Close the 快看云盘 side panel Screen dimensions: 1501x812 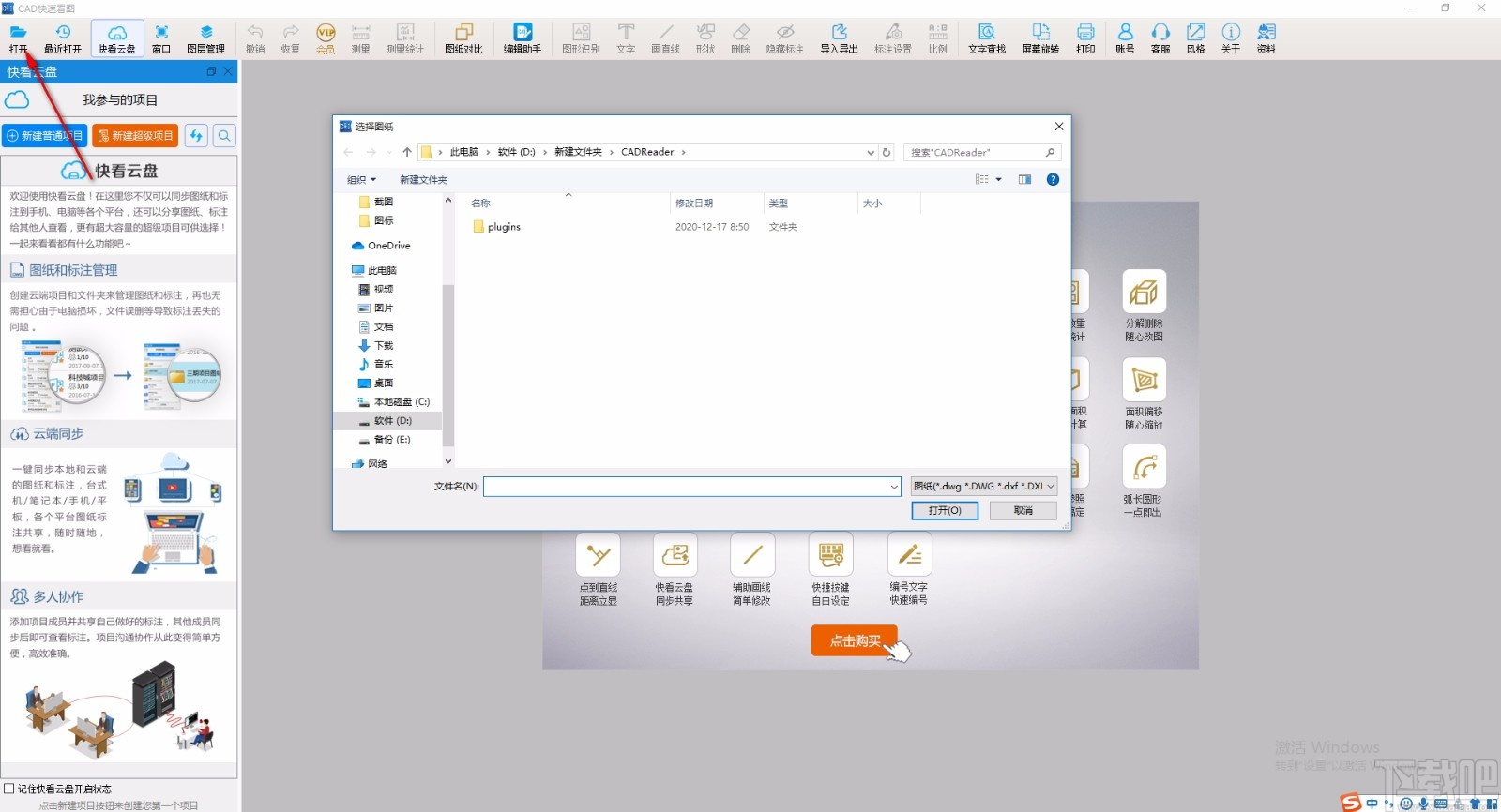click(228, 71)
